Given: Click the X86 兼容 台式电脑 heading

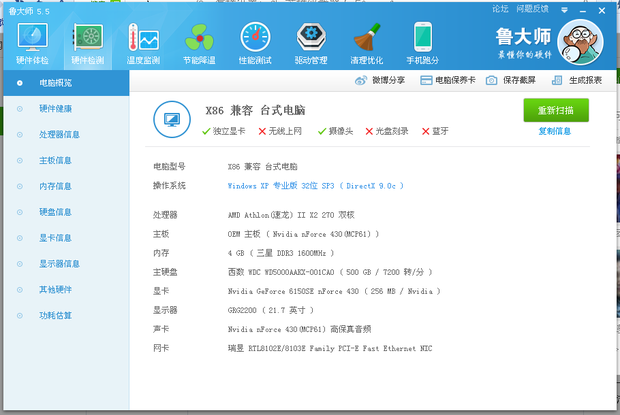Looking at the screenshot, I should 255,110.
